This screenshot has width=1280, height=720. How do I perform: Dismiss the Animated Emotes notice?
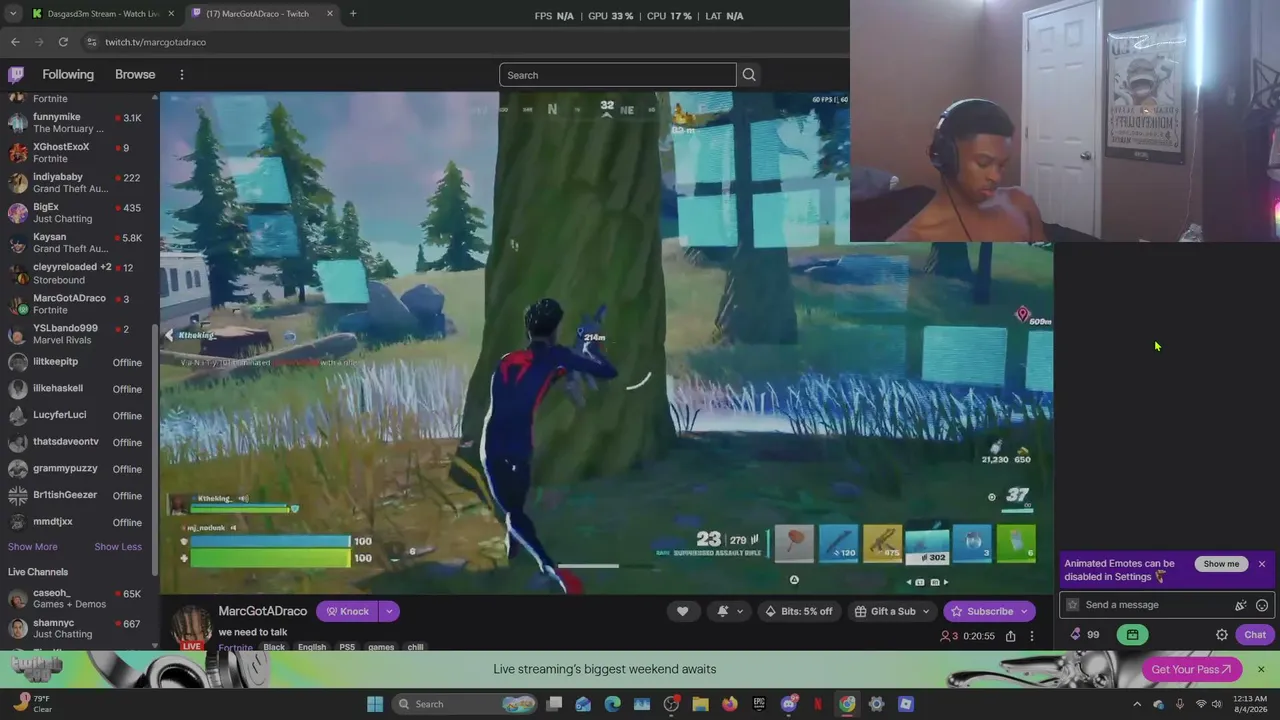click(x=1262, y=564)
